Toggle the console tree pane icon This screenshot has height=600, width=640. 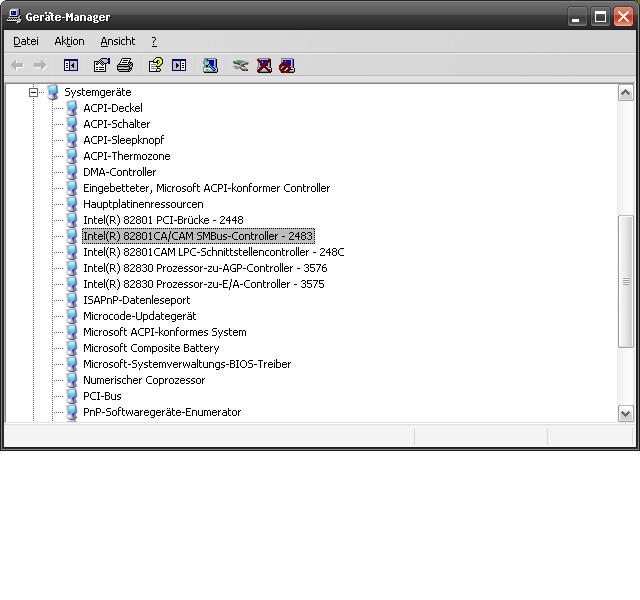click(x=71, y=65)
